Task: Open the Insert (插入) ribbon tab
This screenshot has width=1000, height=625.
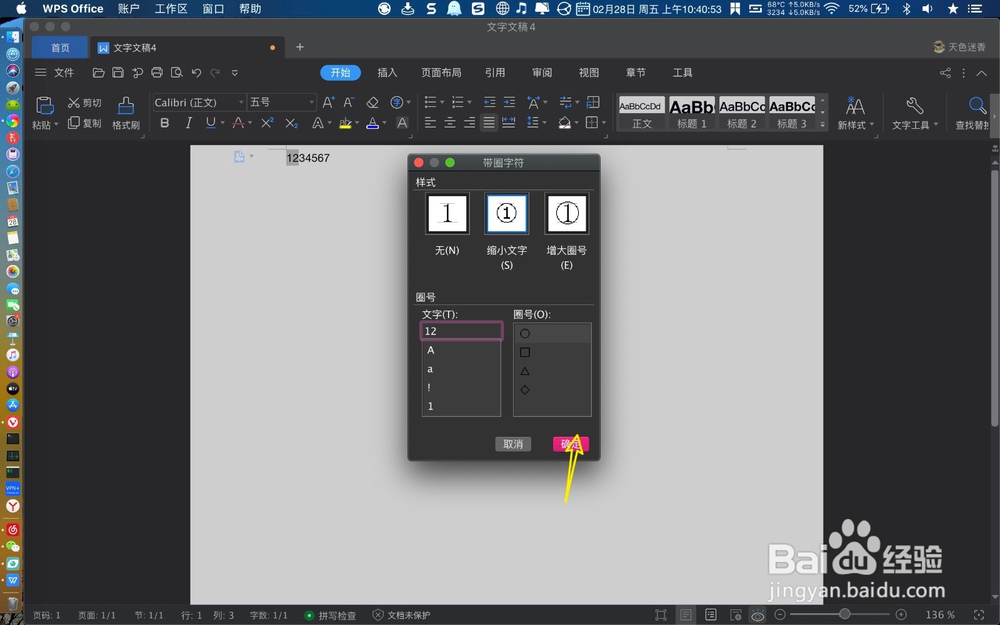Action: [387, 73]
